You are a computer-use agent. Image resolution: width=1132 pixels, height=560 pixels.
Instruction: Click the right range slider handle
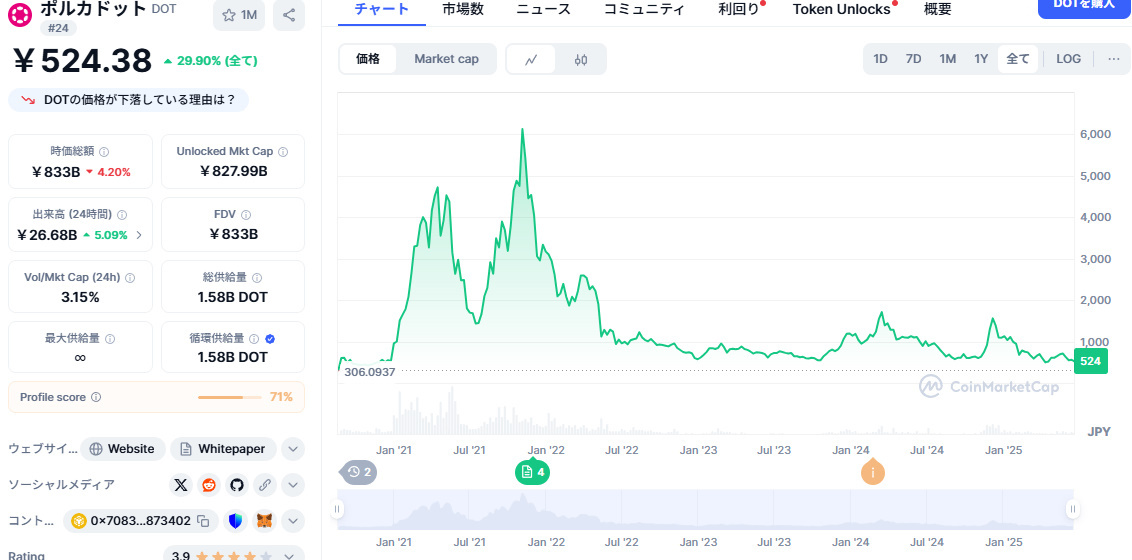click(1073, 509)
